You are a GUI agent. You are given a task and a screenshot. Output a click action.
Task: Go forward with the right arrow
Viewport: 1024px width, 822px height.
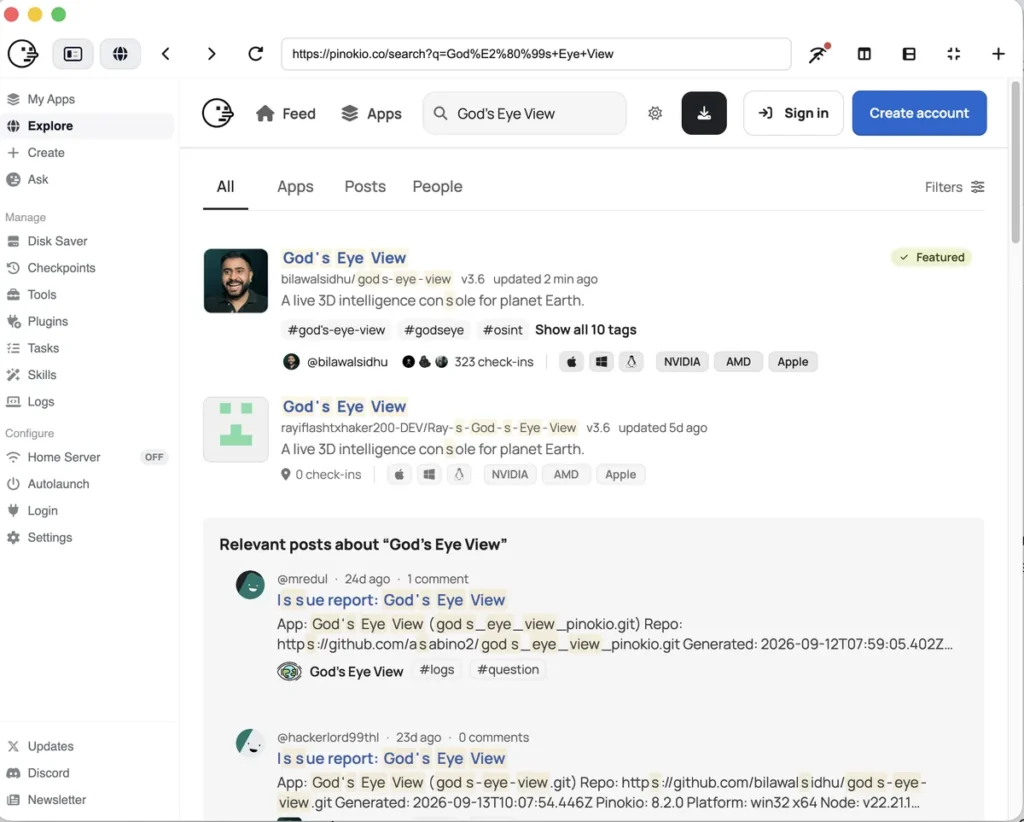point(211,54)
